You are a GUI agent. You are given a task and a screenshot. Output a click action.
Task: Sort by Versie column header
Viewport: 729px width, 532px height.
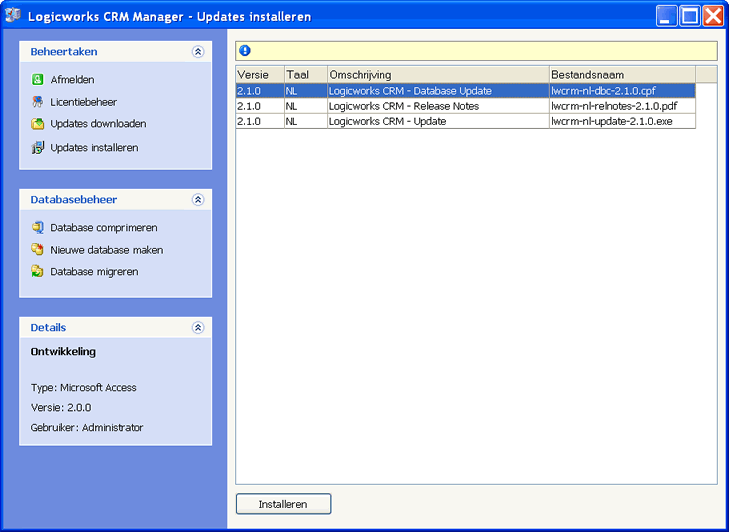click(x=260, y=74)
